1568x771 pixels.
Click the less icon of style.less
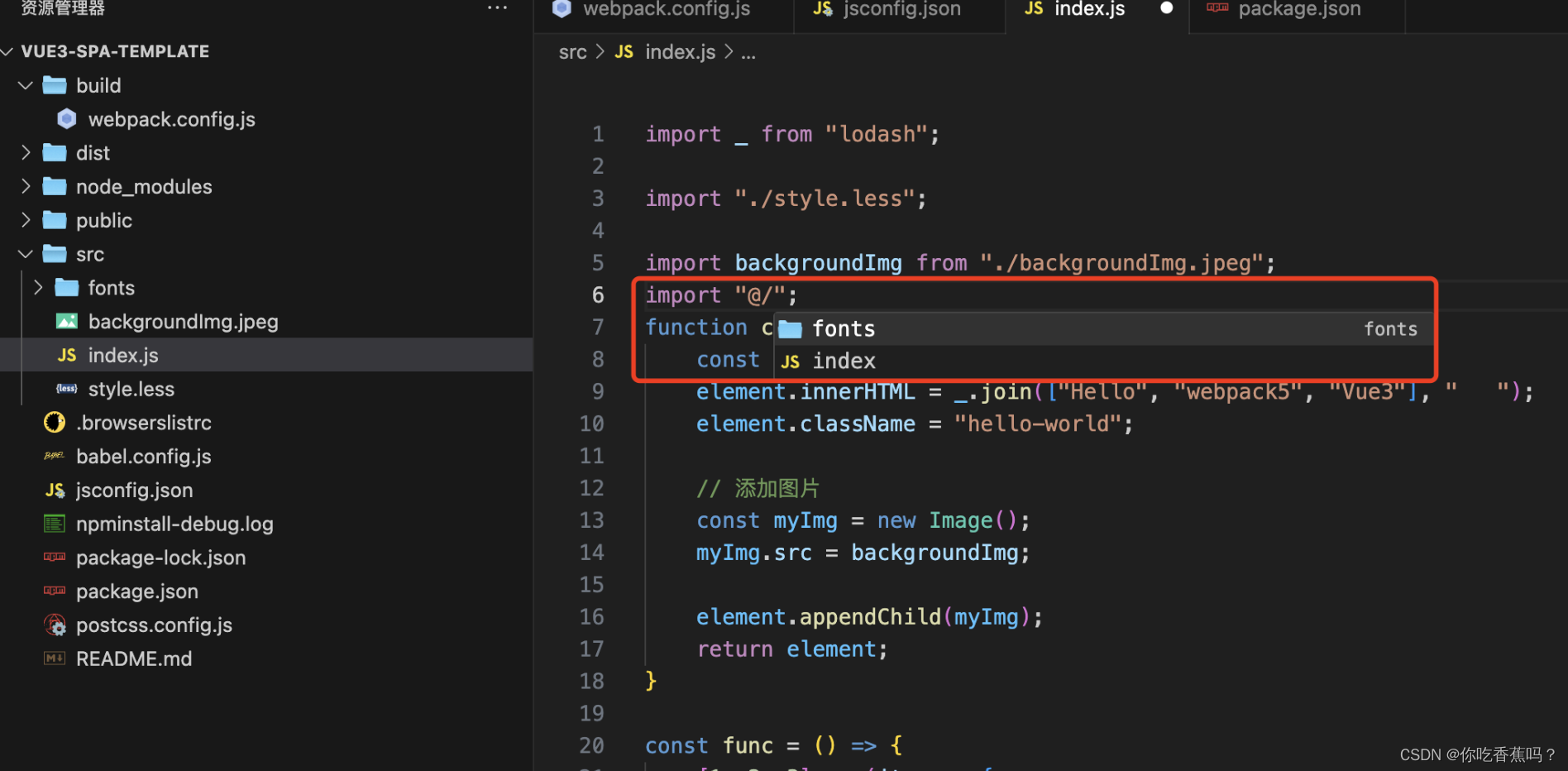(67, 389)
